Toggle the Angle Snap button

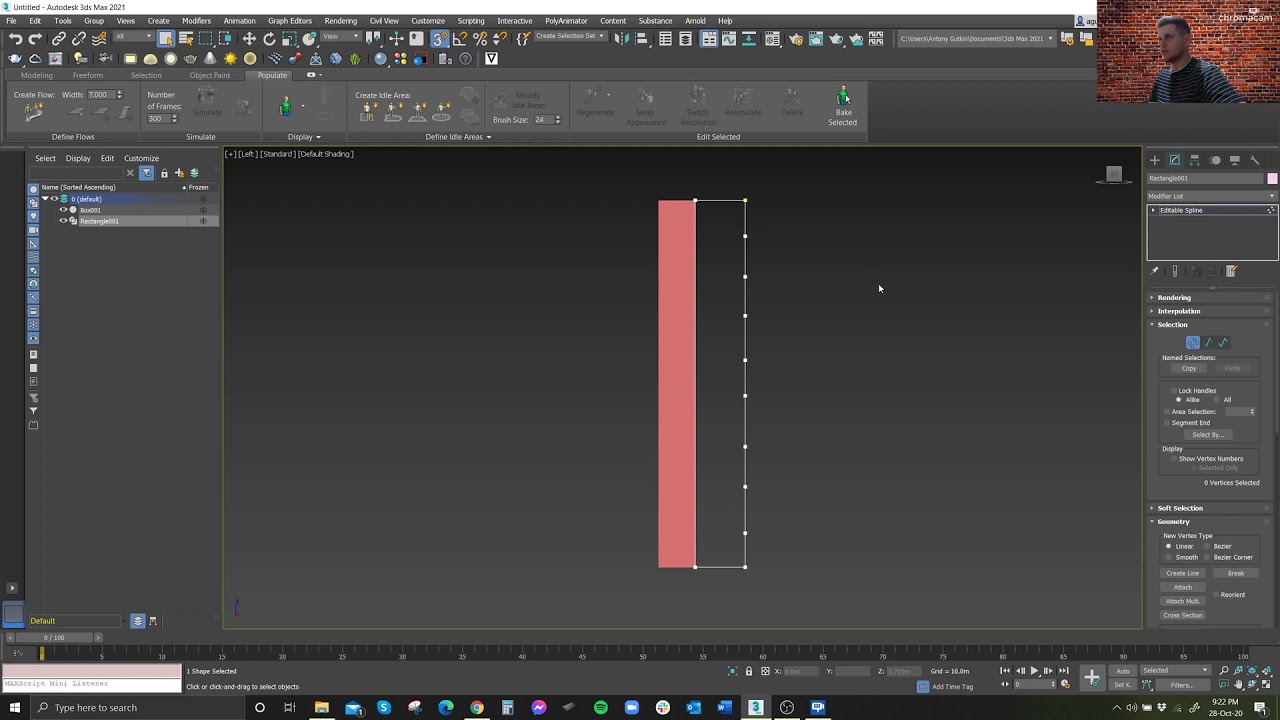pyautogui.click(x=460, y=39)
